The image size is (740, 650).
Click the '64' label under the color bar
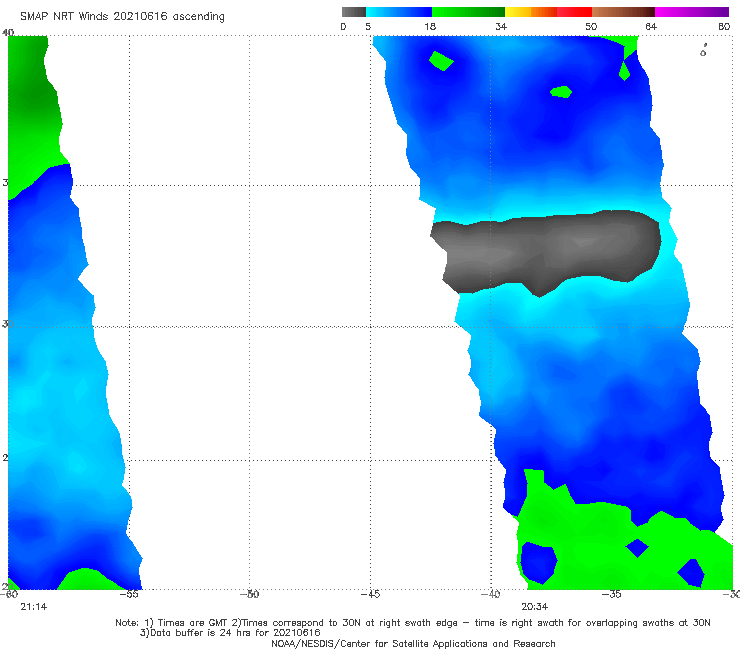[x=651, y=26]
